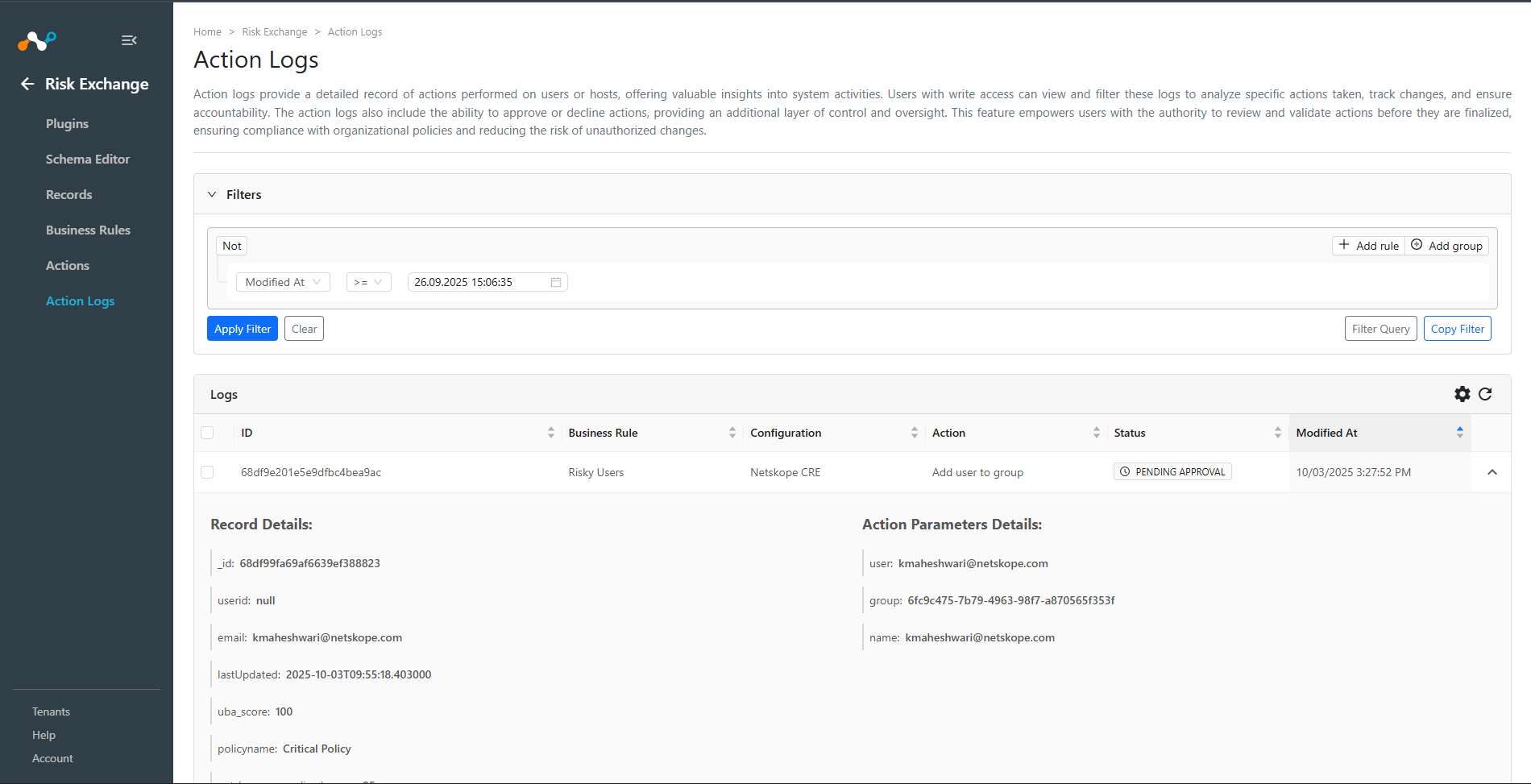Go to Records in the sidebar

click(69, 194)
